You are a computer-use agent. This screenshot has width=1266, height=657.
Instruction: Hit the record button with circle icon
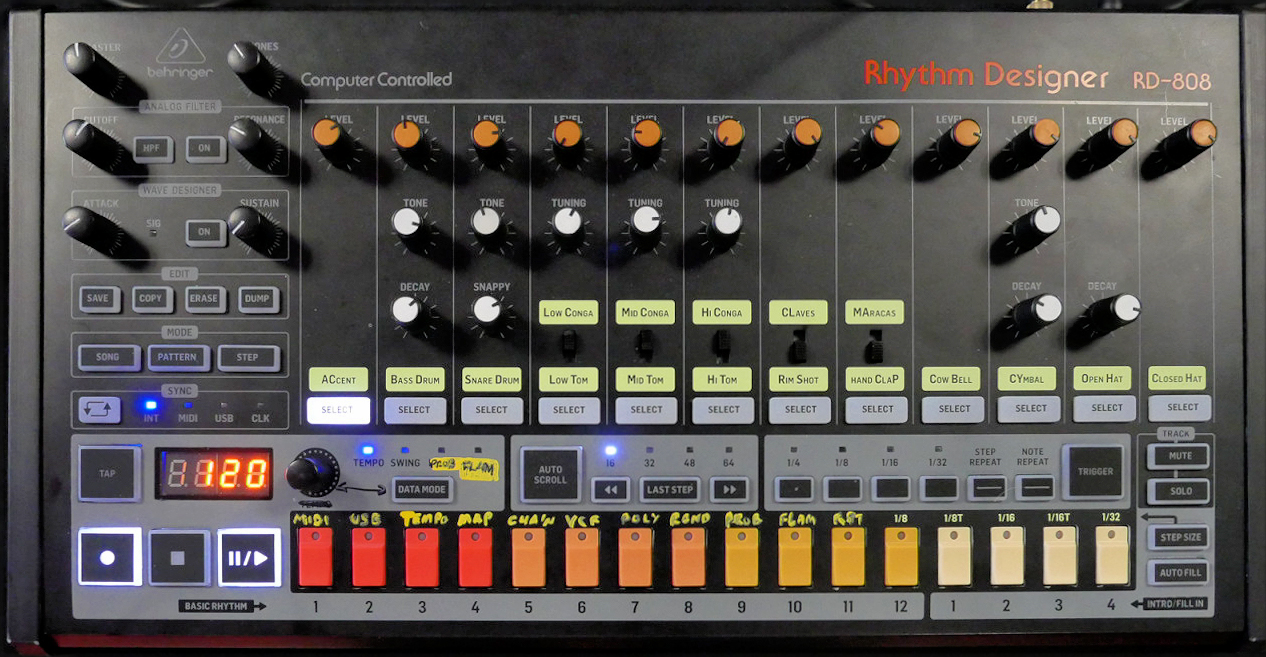point(109,557)
